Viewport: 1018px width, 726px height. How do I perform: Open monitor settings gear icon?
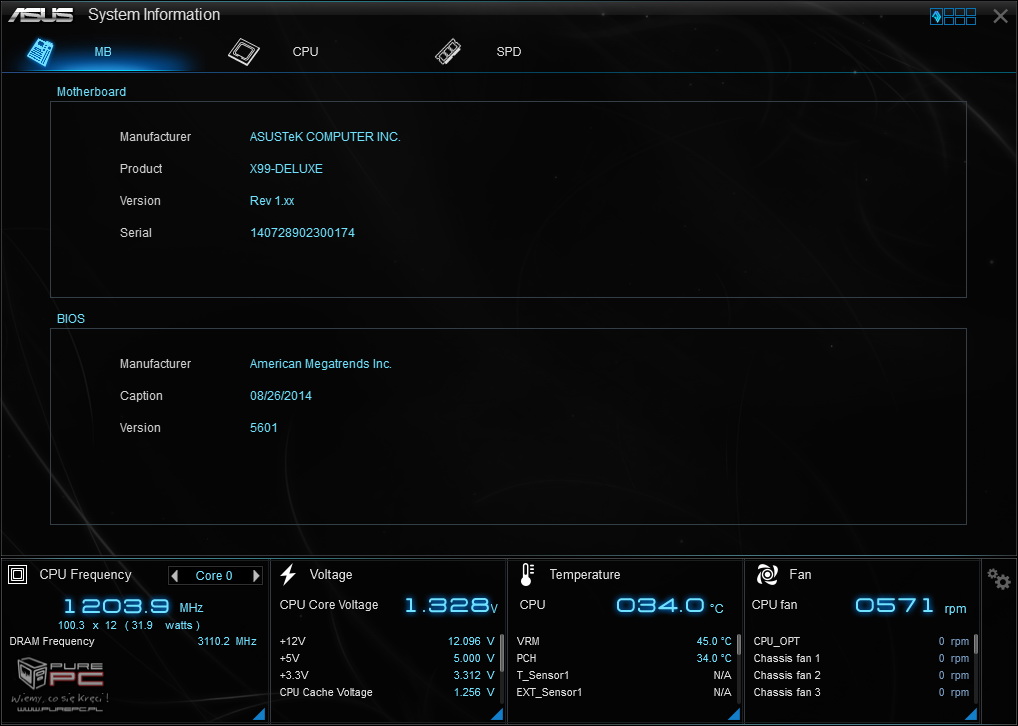coord(999,579)
